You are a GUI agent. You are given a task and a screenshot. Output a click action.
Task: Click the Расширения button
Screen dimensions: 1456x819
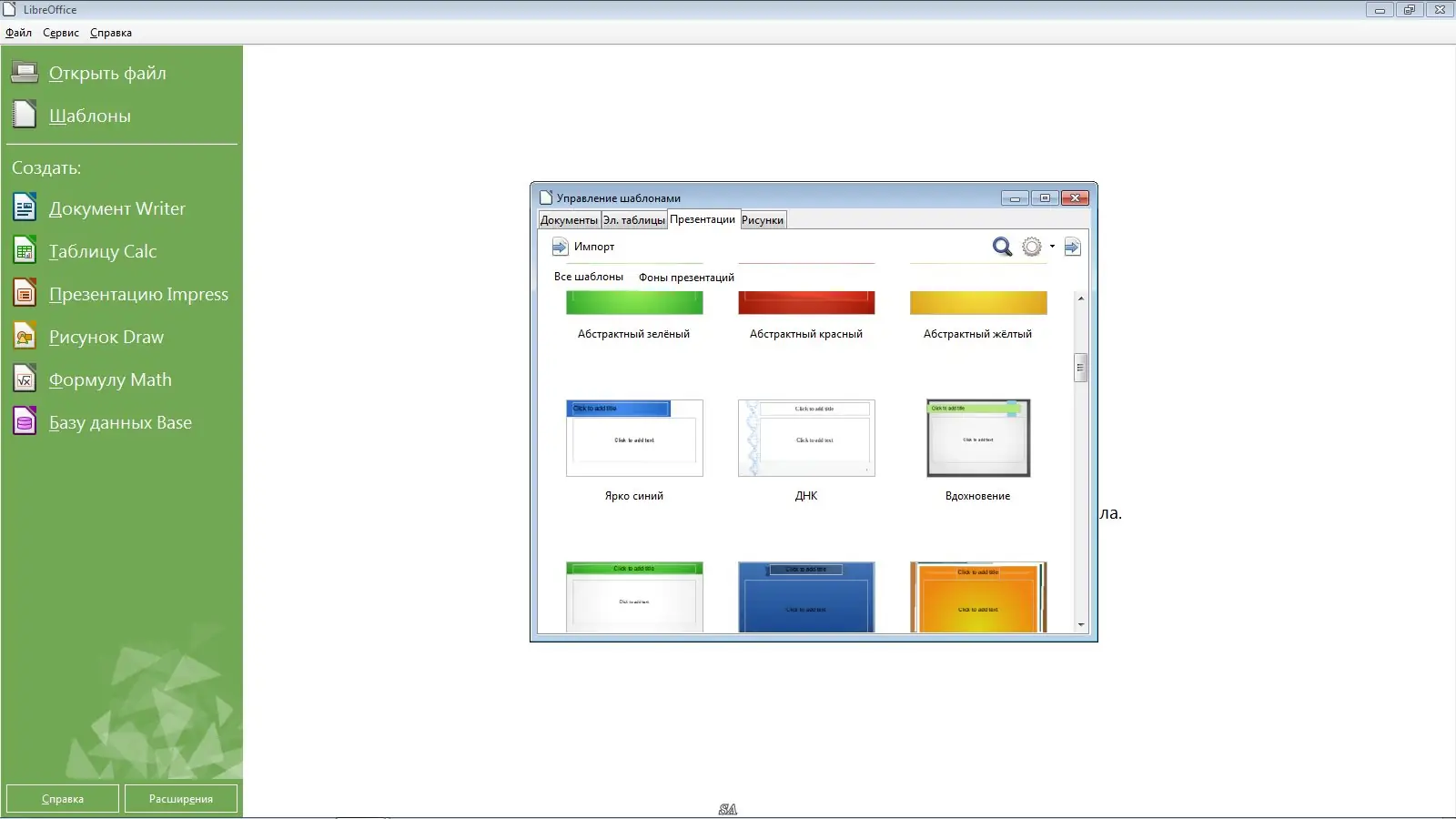[181, 798]
